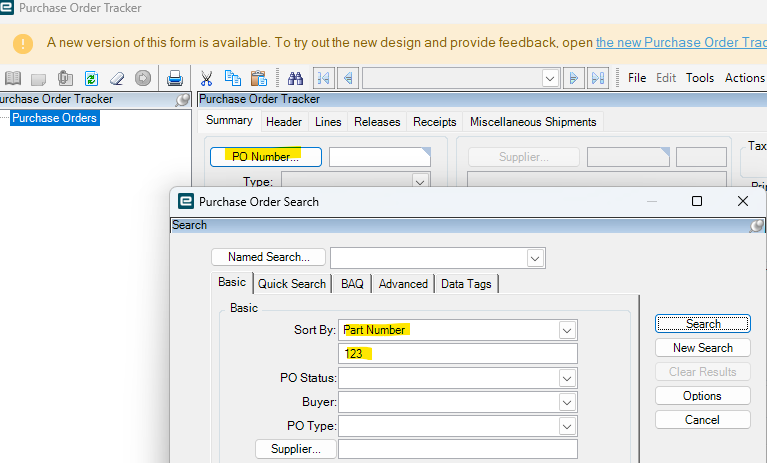This screenshot has height=463, width=767.
Task: Click the Supplier... button in search dialog
Action: point(296,449)
